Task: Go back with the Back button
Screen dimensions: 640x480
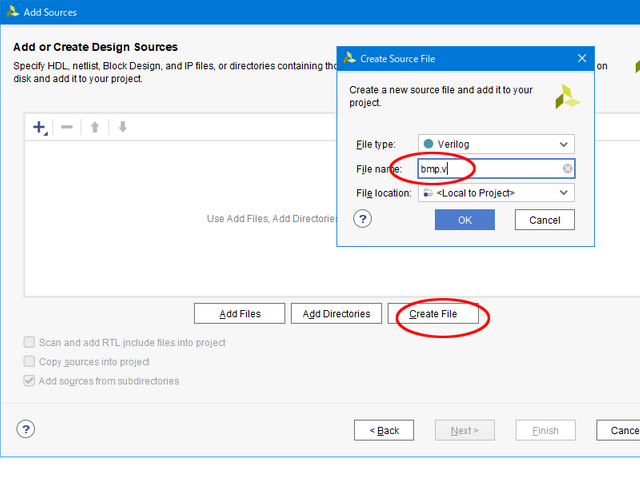Action: (384, 430)
